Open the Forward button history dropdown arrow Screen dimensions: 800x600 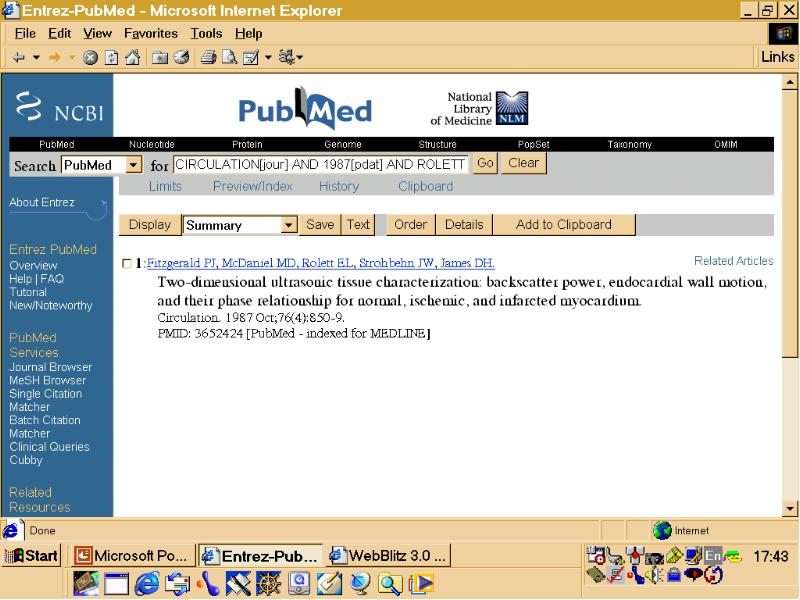(x=72, y=58)
